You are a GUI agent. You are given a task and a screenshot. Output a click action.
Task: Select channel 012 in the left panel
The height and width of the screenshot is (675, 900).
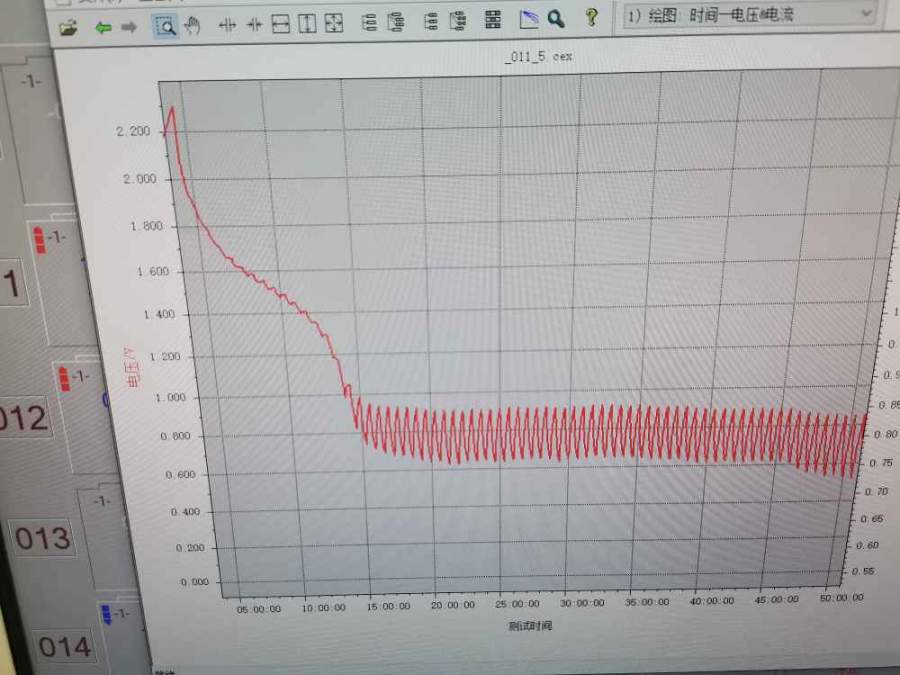pyautogui.click(x=24, y=418)
